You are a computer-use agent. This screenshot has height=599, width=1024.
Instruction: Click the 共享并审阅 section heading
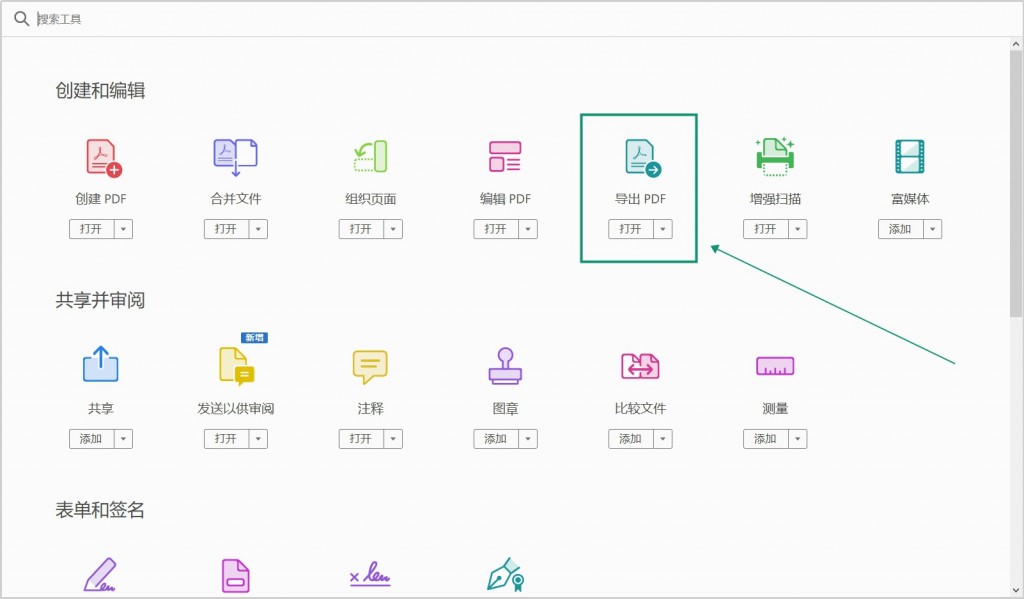pyautogui.click(x=100, y=300)
